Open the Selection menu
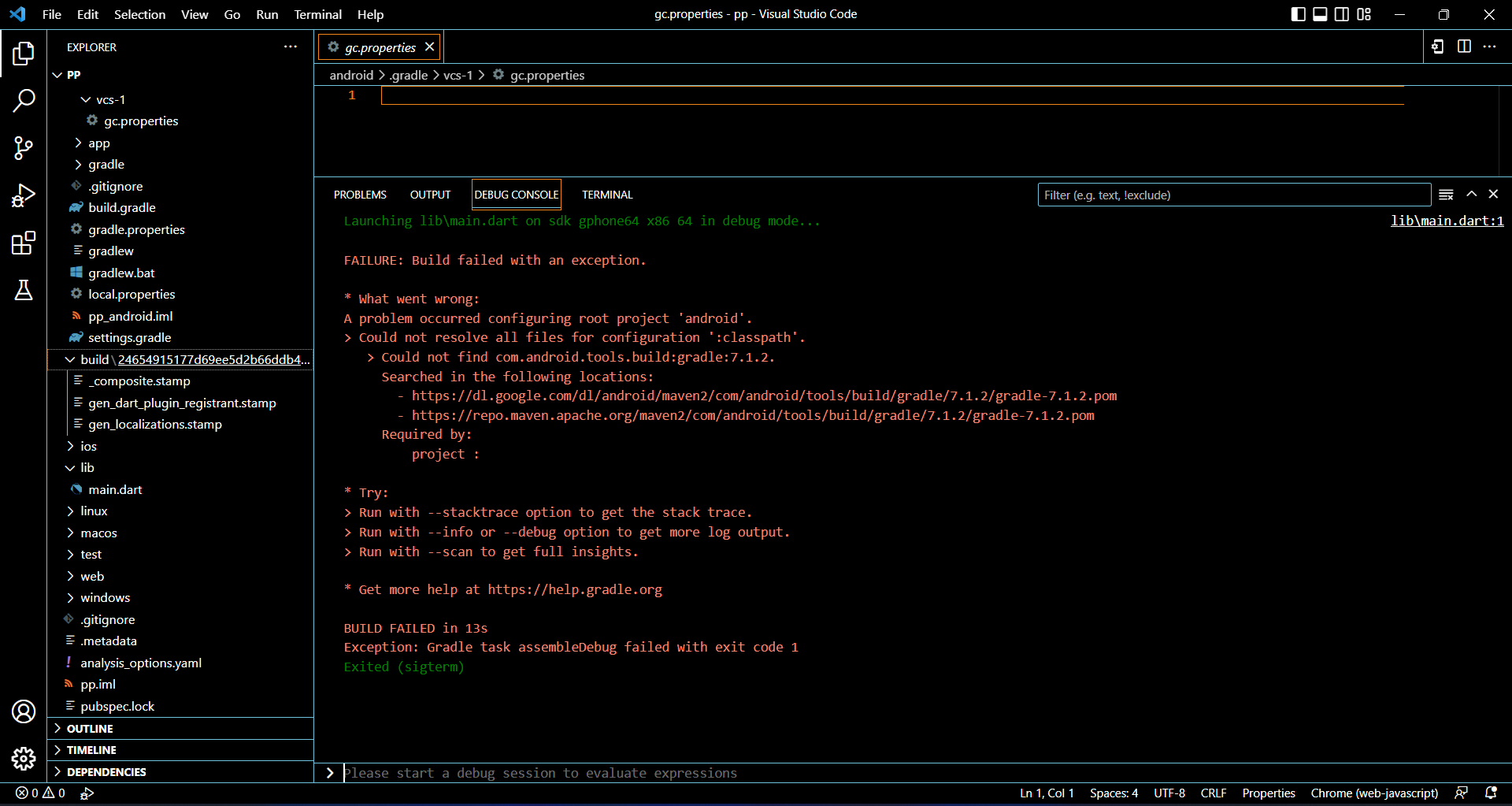The width and height of the screenshot is (1512, 806). pos(139,14)
